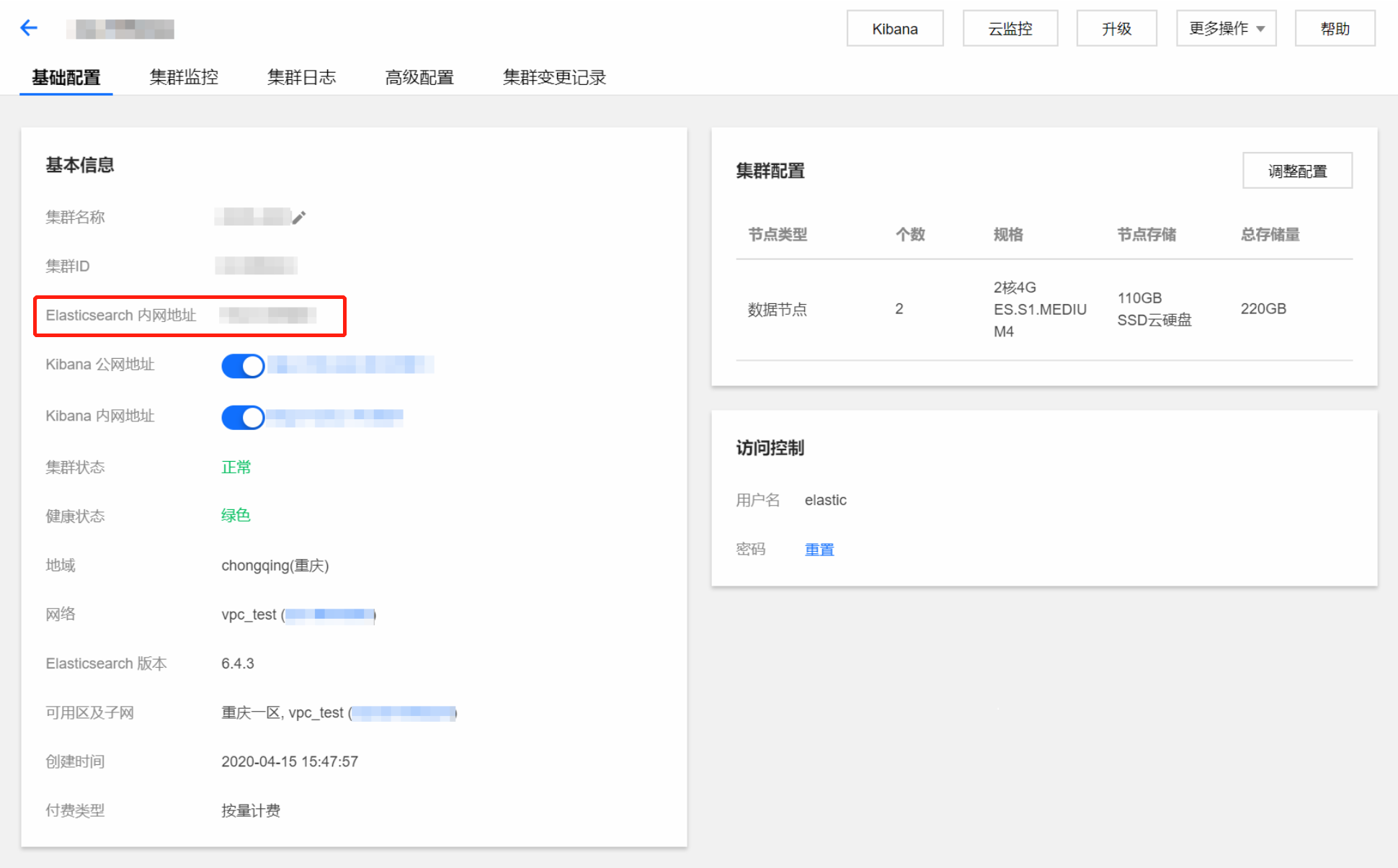Open the 更多操作 dropdown
The width and height of the screenshot is (1398, 868).
pyautogui.click(x=1226, y=29)
